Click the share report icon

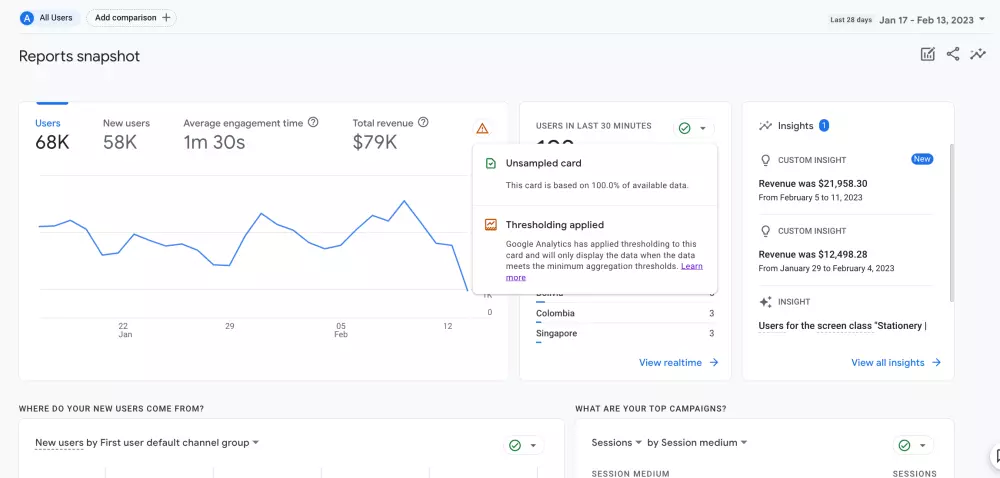pyautogui.click(x=953, y=54)
